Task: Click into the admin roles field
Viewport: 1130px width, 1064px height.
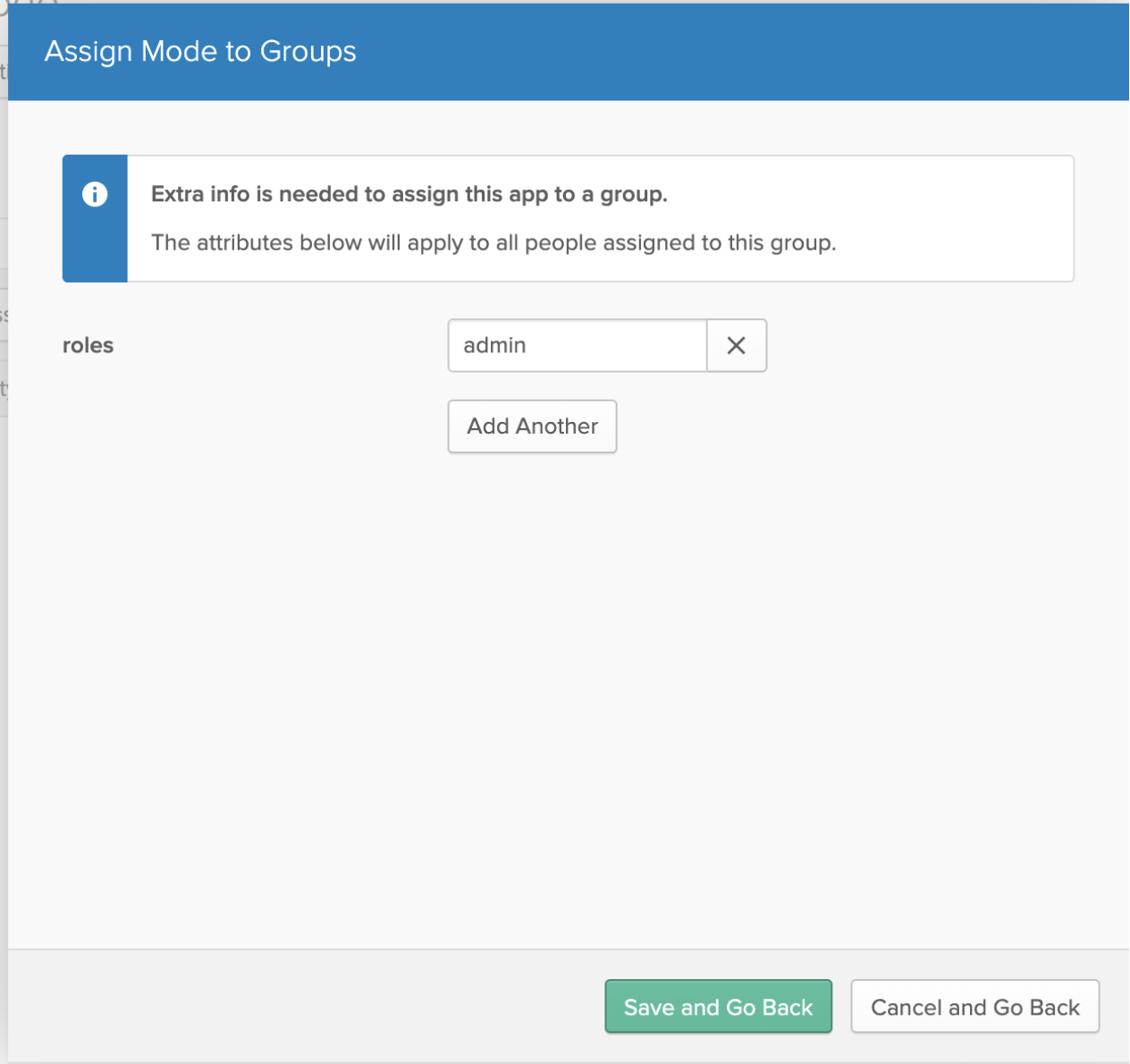Action: point(578,345)
